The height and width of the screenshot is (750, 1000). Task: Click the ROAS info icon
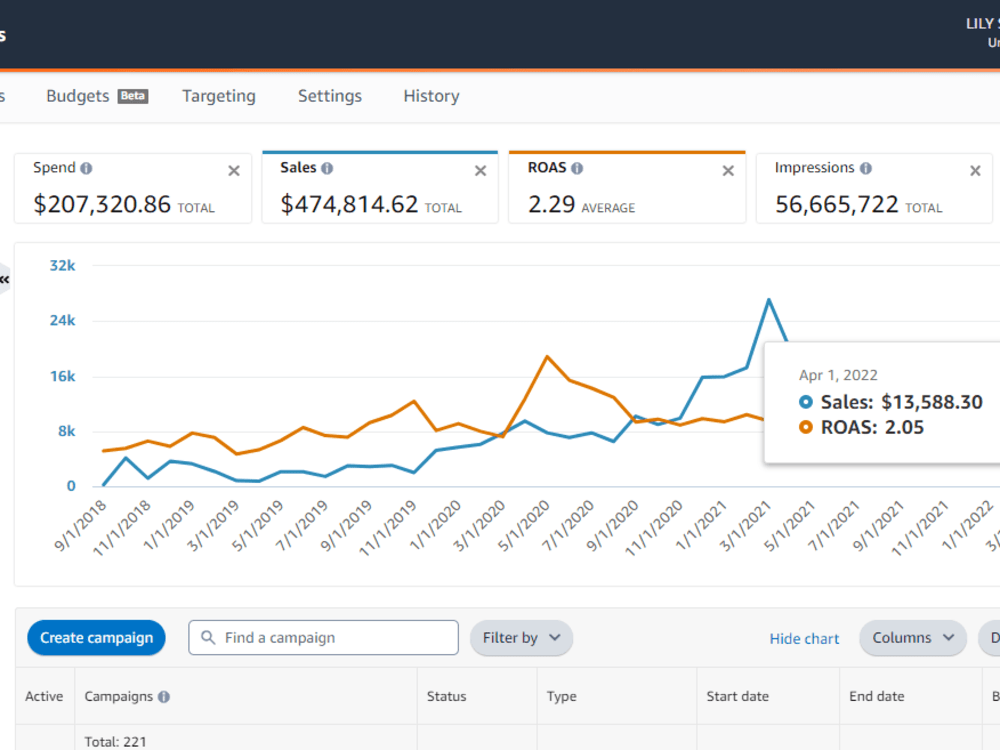tap(577, 168)
